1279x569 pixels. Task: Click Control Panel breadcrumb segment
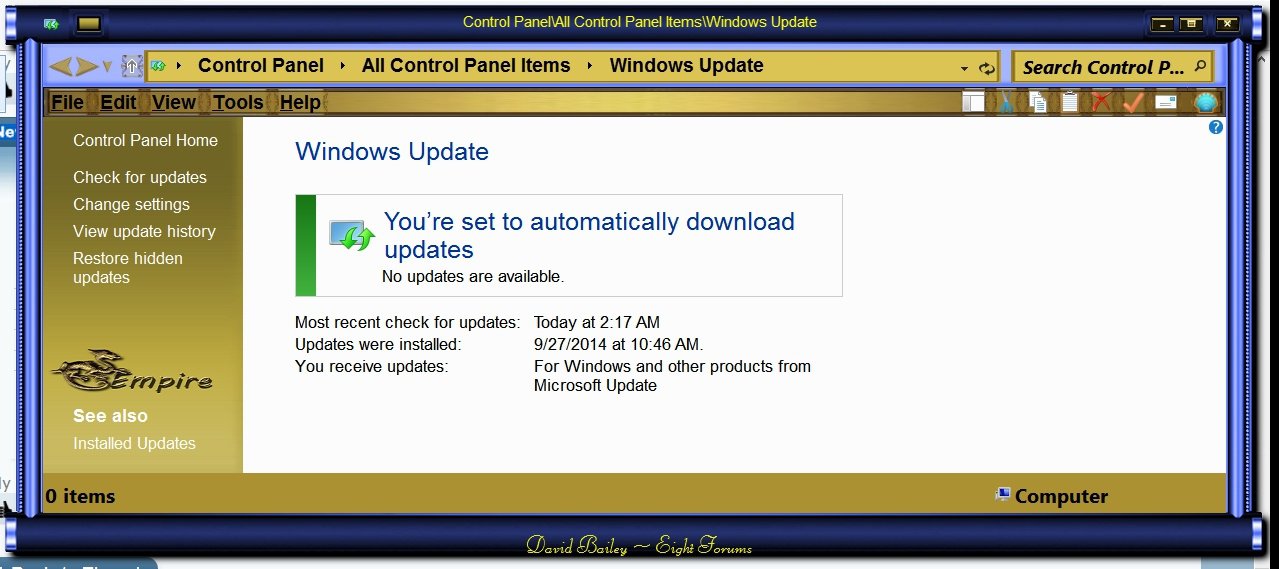tap(261, 66)
